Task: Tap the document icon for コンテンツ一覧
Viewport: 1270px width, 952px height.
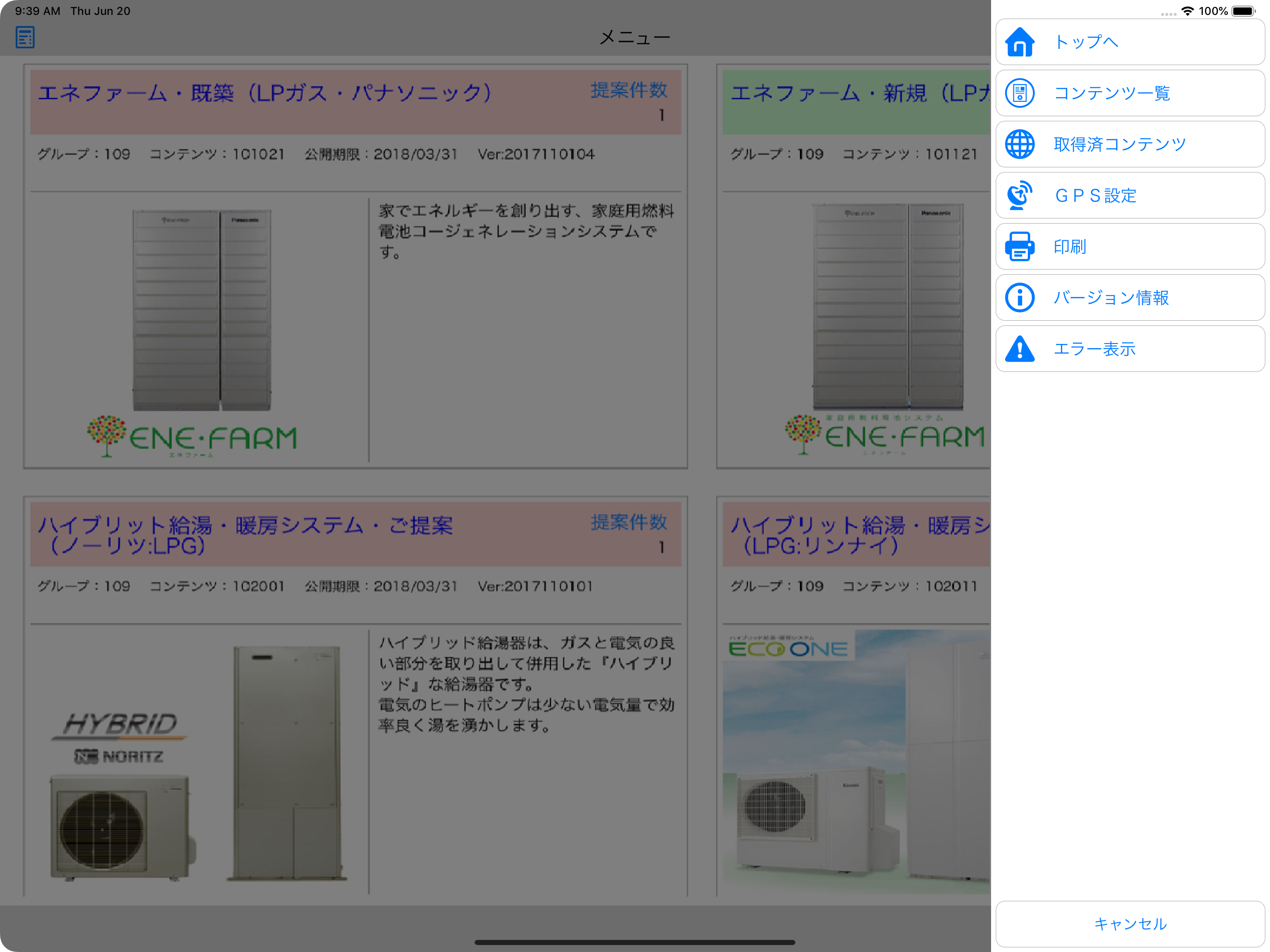Action: coord(1020,93)
